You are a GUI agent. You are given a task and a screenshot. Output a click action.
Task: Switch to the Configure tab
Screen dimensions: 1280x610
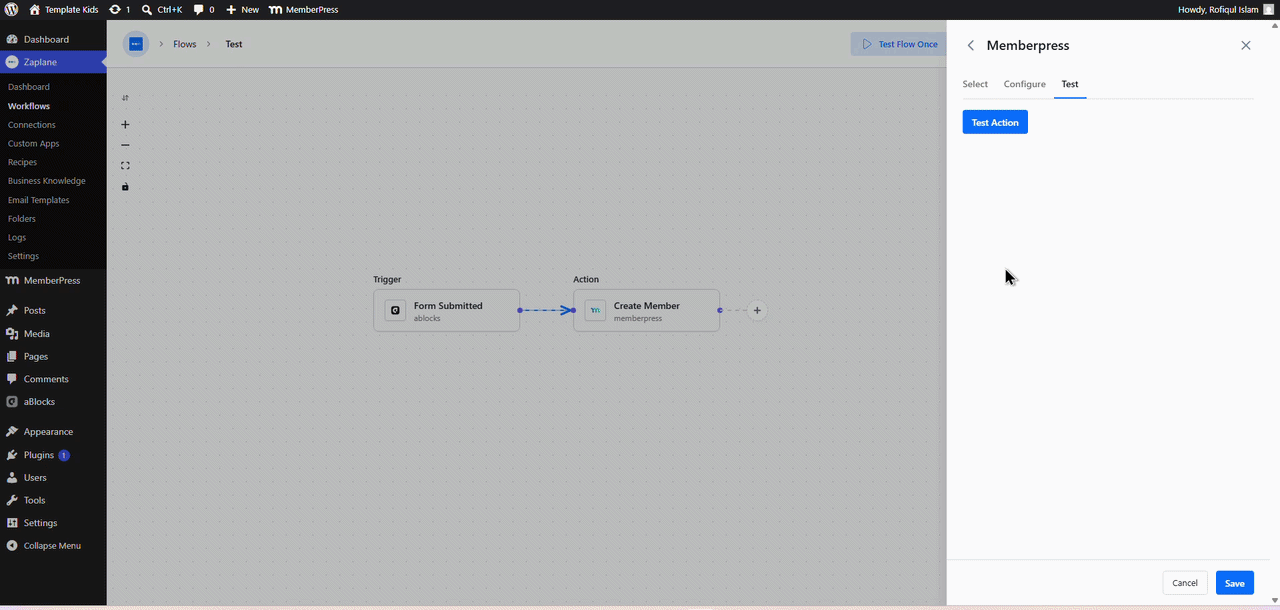(1025, 84)
